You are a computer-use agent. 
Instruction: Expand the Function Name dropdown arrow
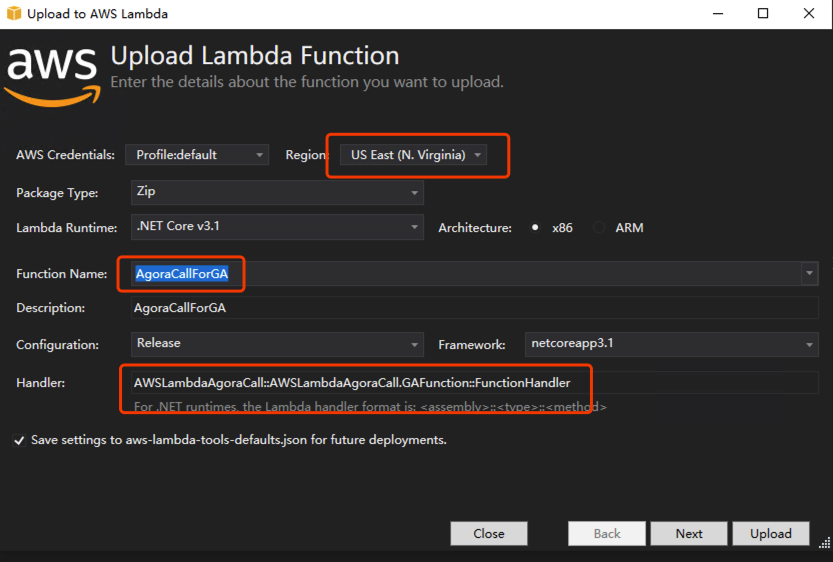[x=809, y=273]
